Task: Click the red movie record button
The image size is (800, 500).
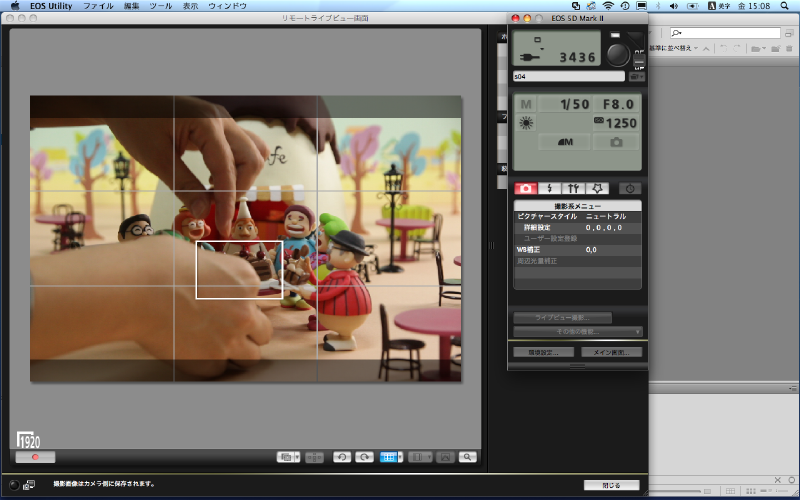Action: 35,457
